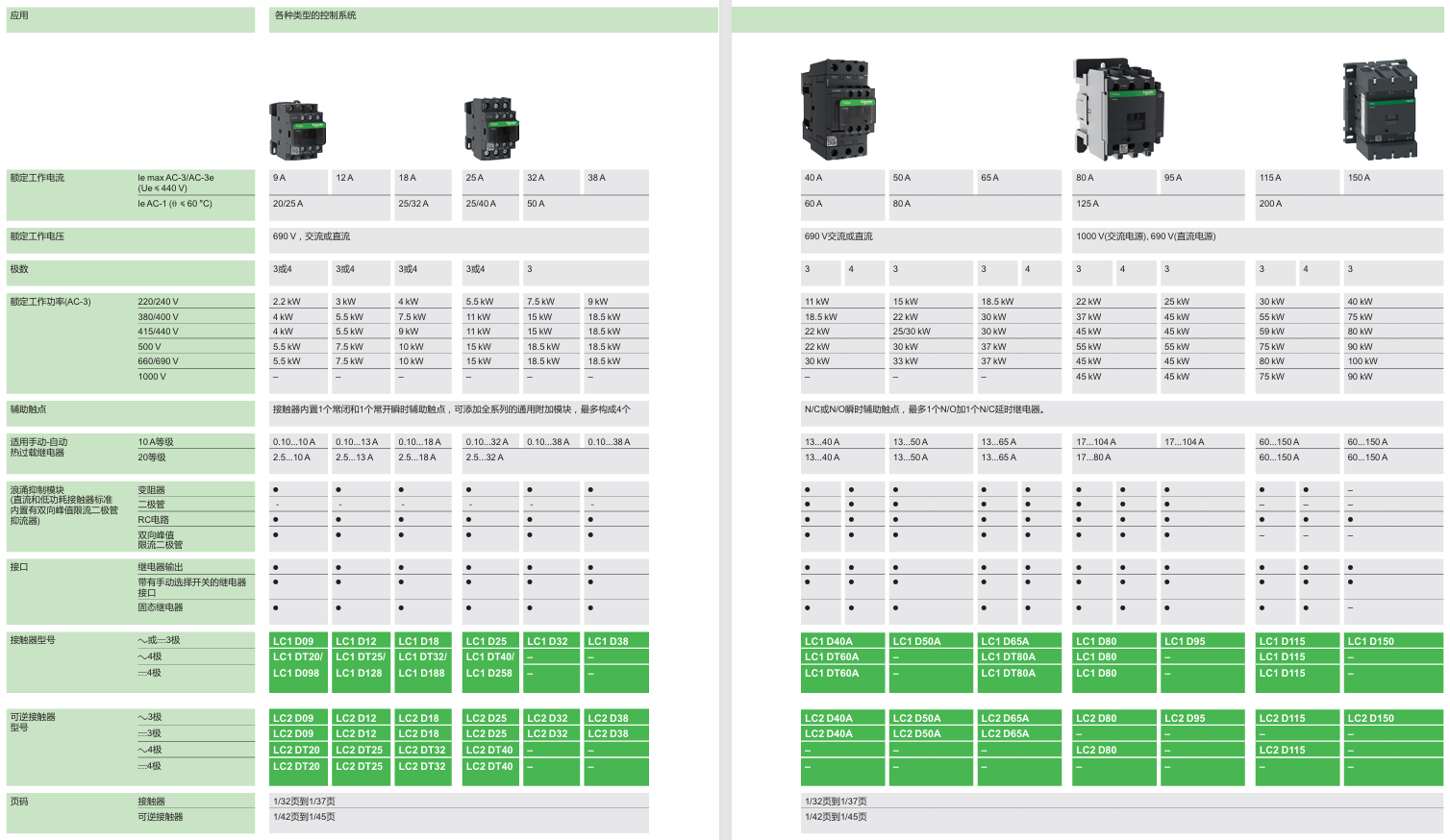Select the 25/30 kW power cell
Screen dimensions: 1450x840
(912, 332)
